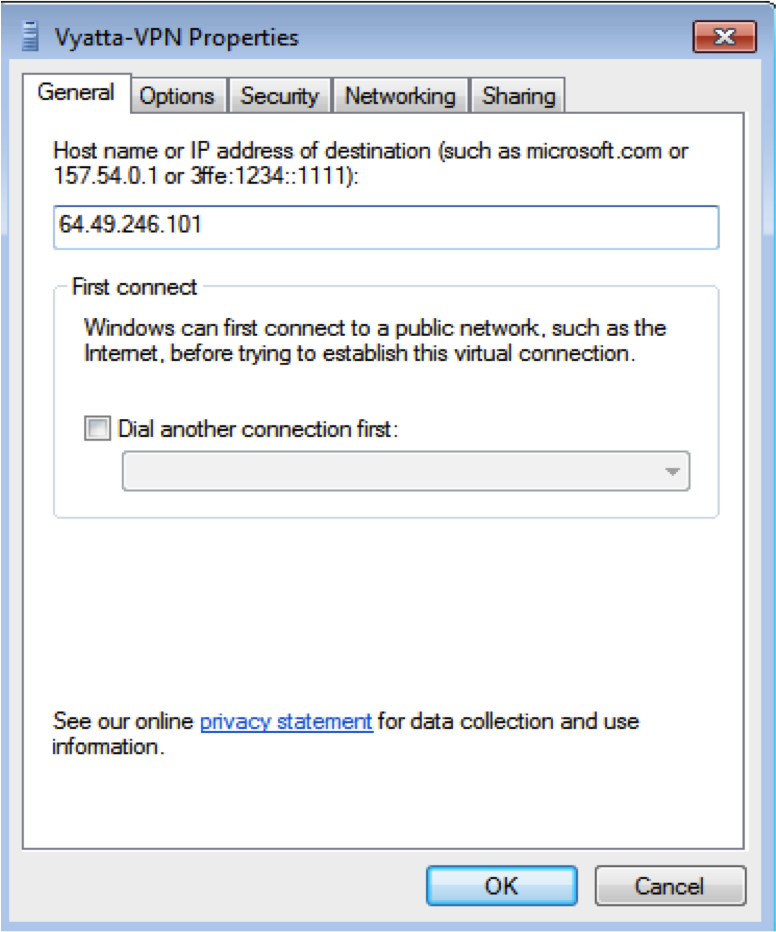Discard changes with the Cancel button
The width and height of the screenshot is (776, 932).
(x=670, y=886)
